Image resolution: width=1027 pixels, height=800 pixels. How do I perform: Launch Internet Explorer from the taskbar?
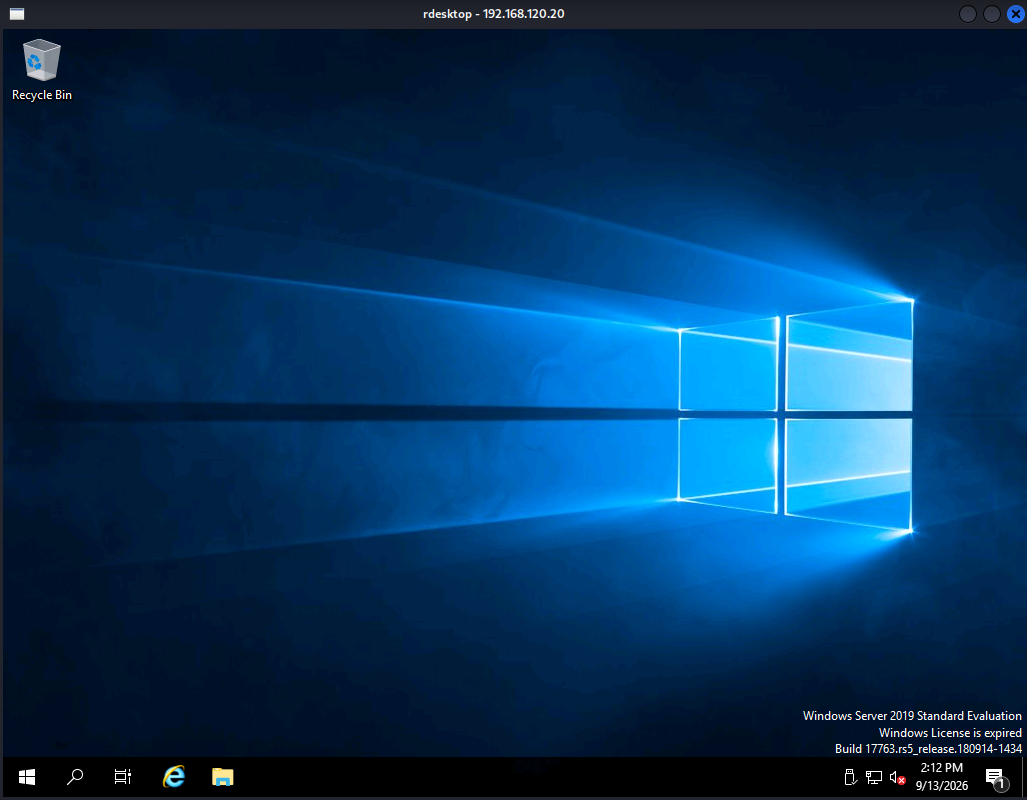pos(174,777)
